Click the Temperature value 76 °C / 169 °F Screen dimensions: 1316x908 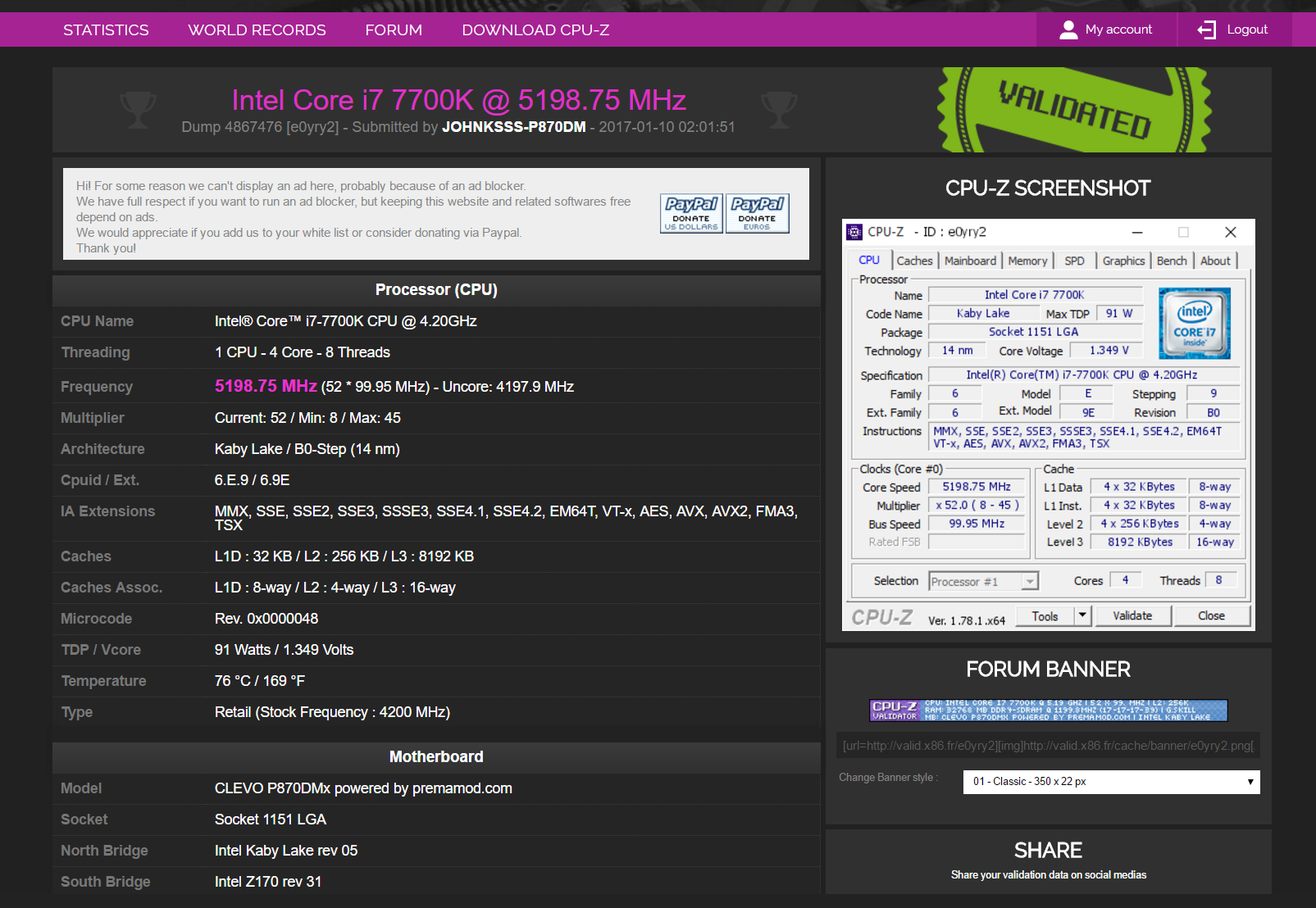(260, 681)
